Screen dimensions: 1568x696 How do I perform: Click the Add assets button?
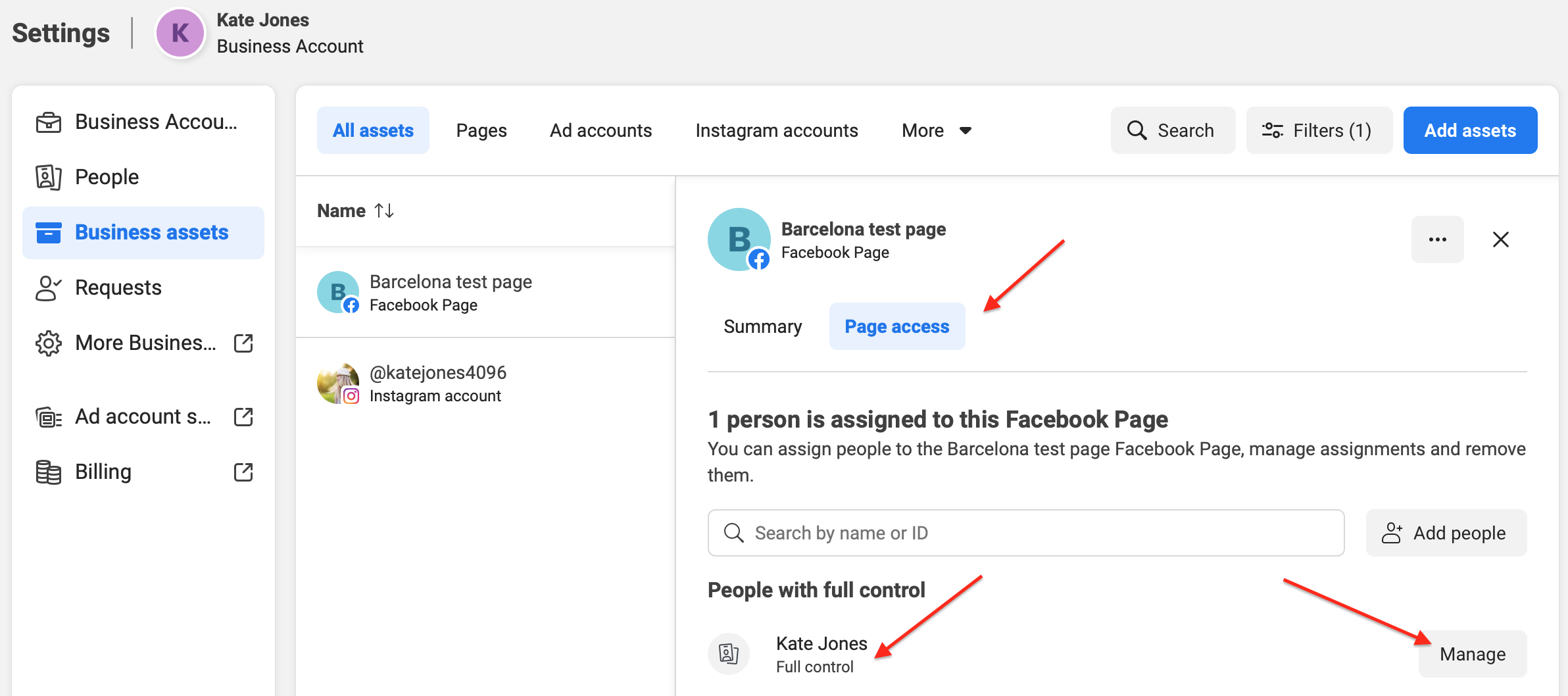pyautogui.click(x=1471, y=130)
